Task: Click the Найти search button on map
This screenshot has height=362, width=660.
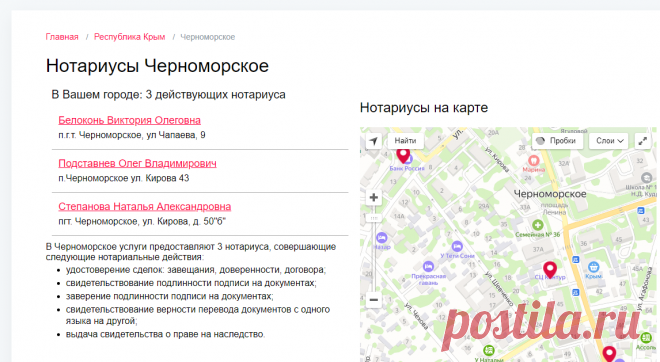Action: pyautogui.click(x=405, y=141)
